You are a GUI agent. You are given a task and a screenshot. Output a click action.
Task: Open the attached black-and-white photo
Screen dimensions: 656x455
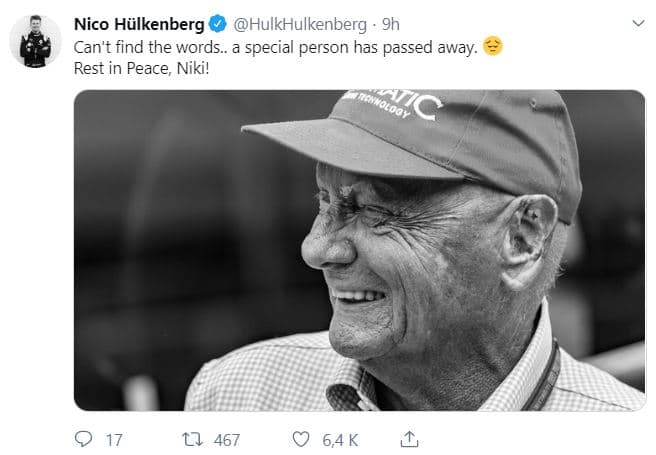click(360, 250)
